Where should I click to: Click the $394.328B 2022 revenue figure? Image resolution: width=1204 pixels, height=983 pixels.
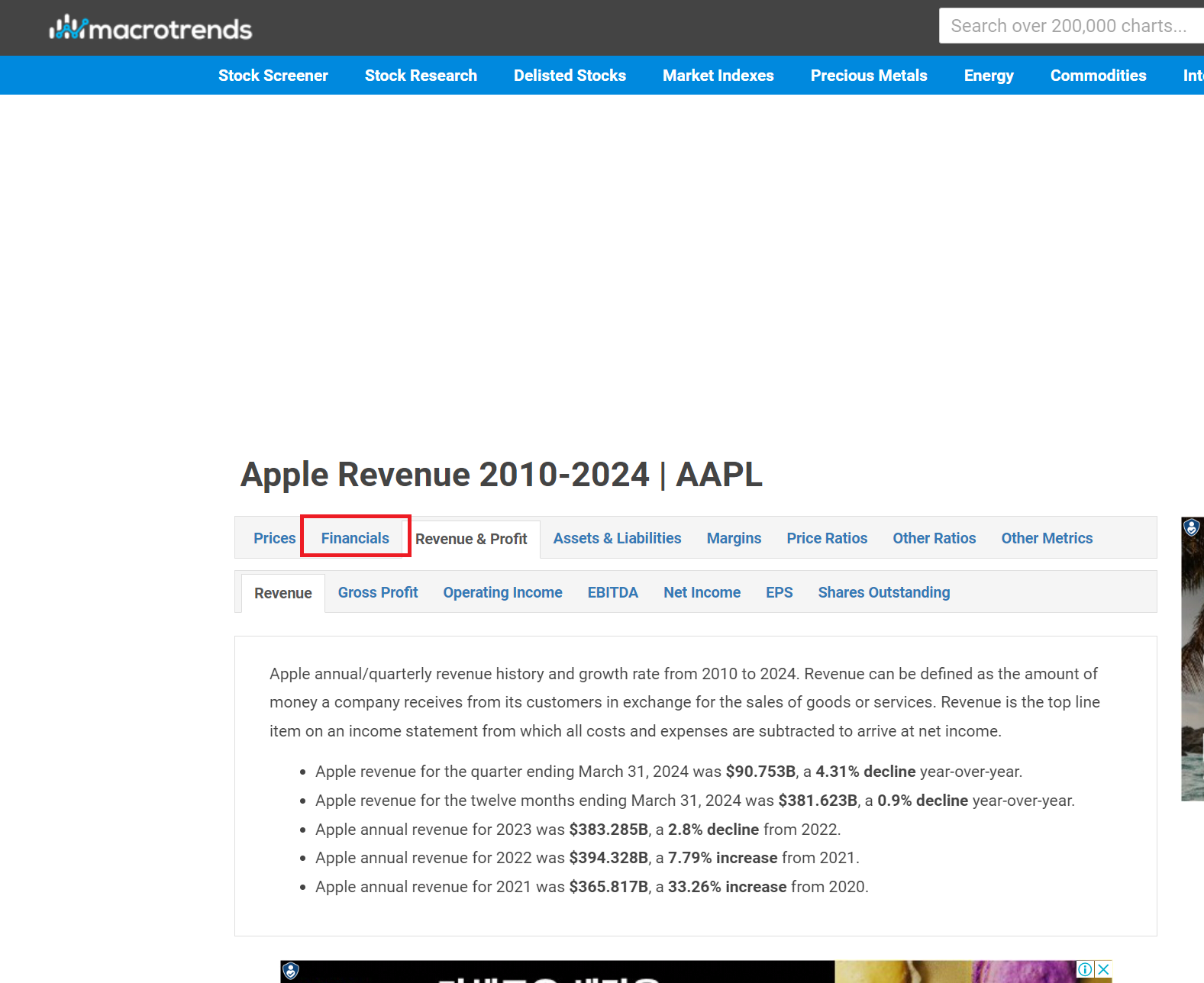pyautogui.click(x=608, y=858)
